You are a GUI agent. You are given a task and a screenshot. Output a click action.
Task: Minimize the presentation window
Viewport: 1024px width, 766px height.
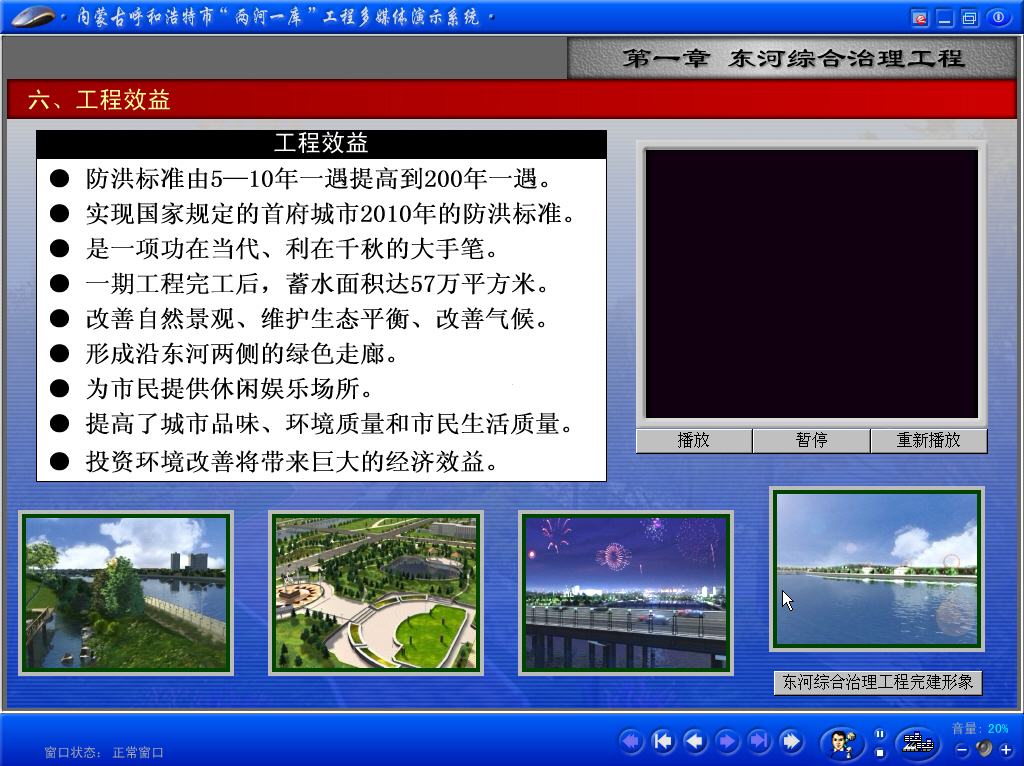click(x=945, y=18)
